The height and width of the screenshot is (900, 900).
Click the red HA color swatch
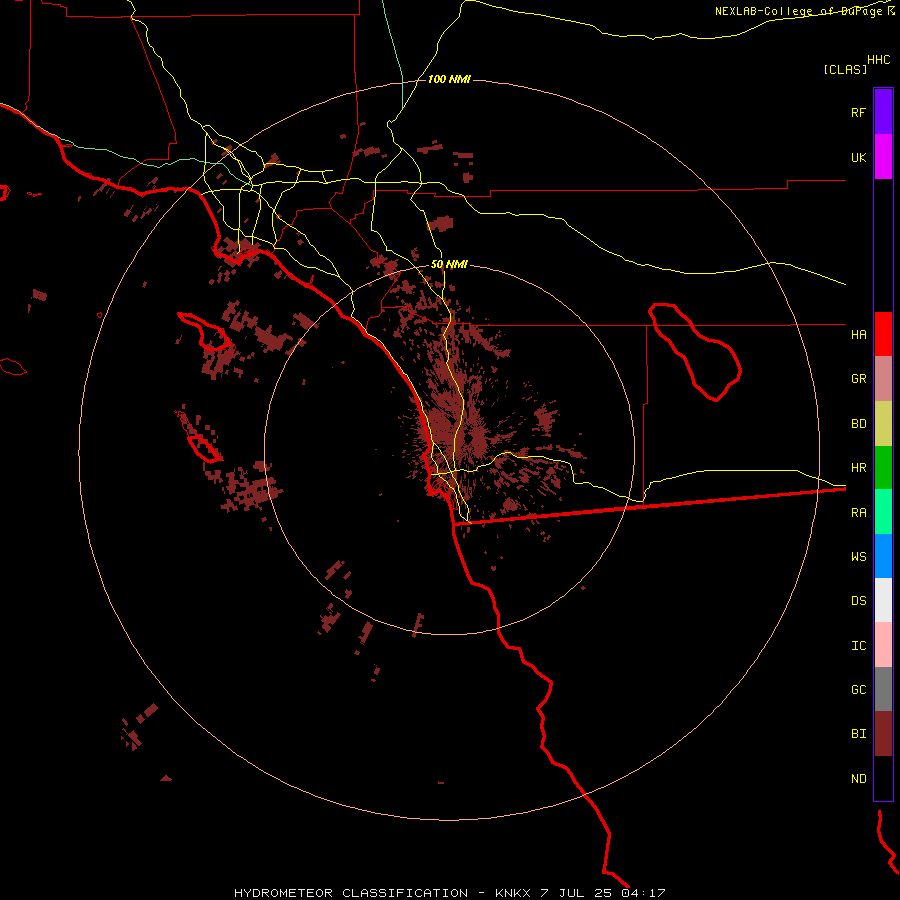coord(883,334)
